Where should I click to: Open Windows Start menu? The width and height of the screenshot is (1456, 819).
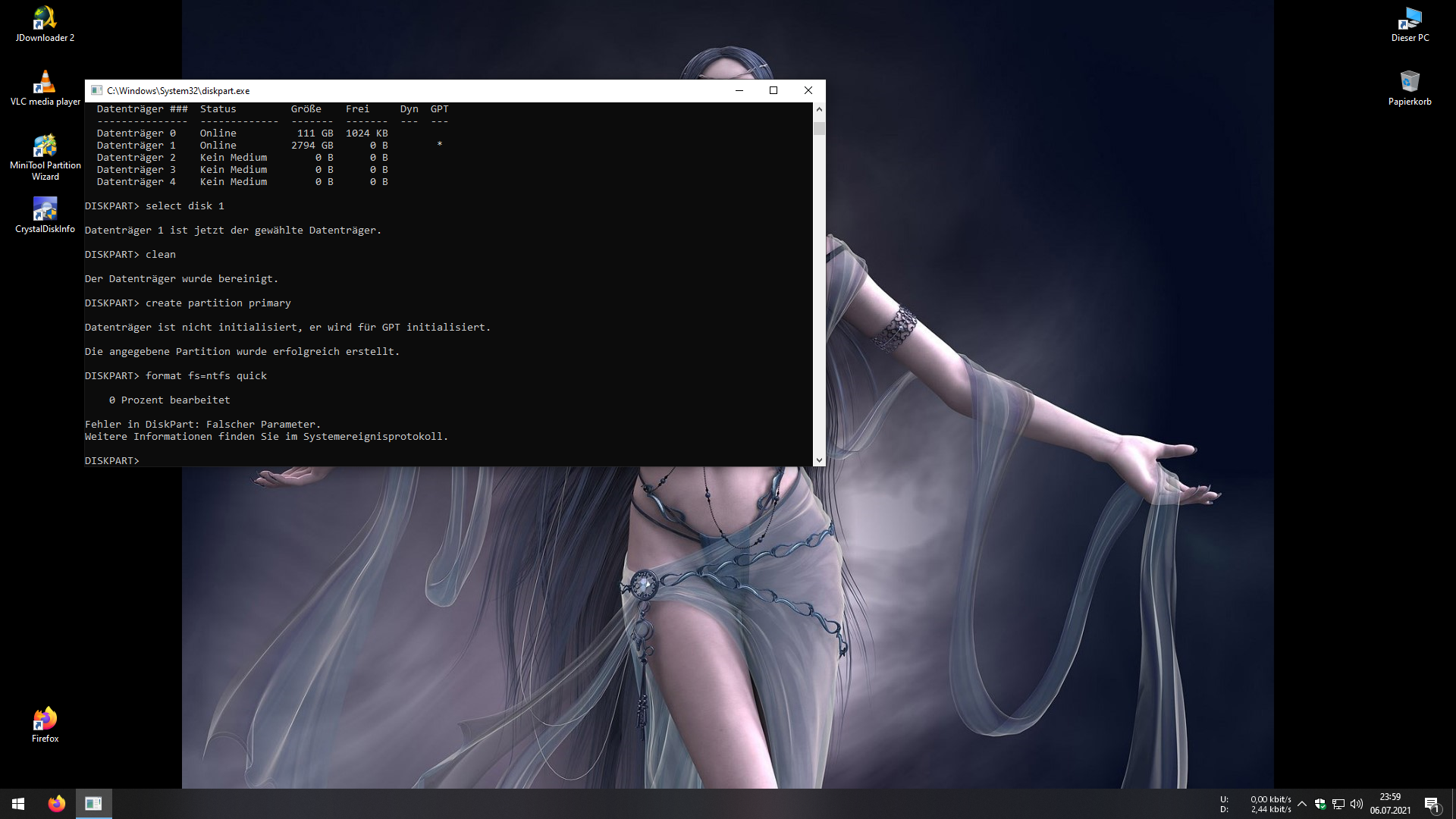[x=18, y=804]
